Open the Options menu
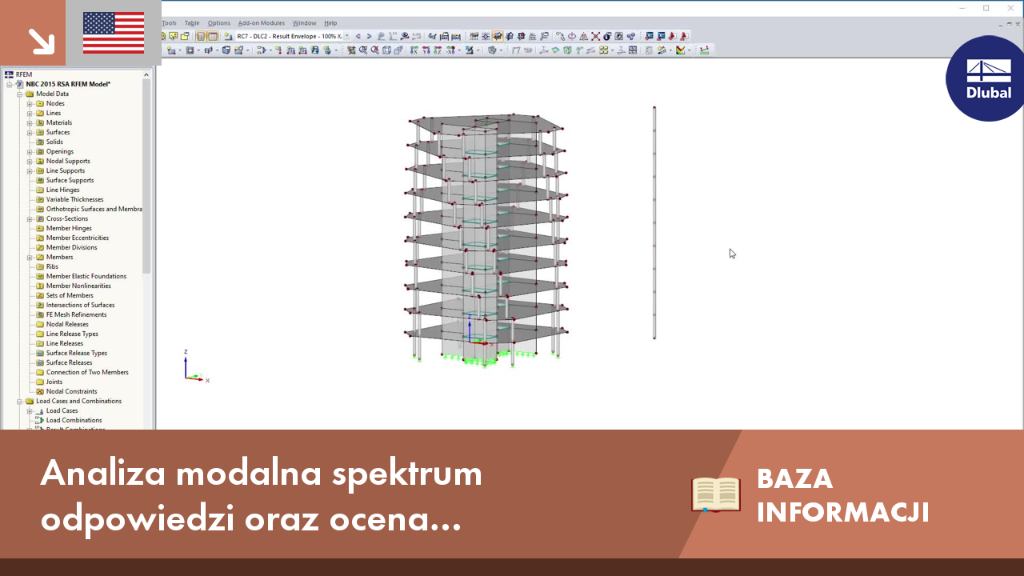The image size is (1024, 576). 219,23
